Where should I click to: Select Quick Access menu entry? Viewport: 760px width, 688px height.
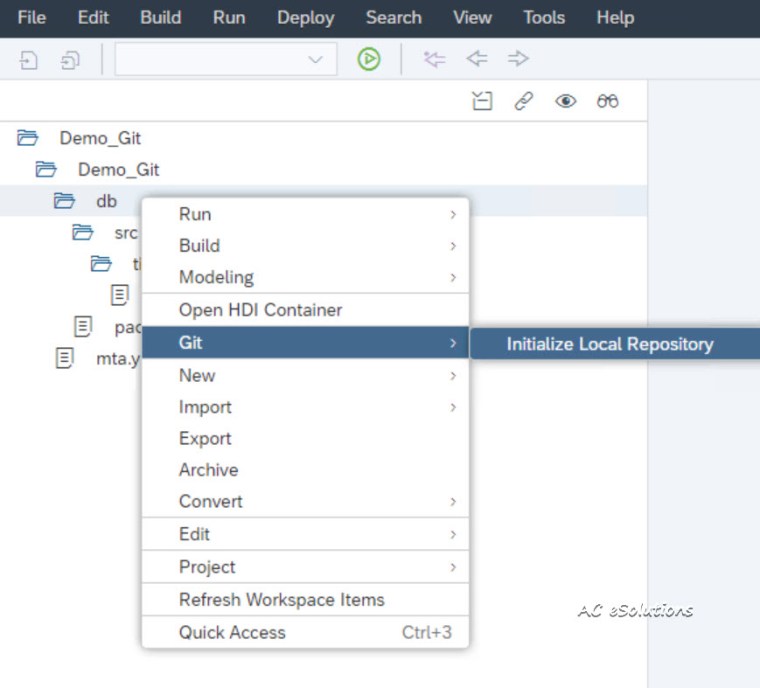(232, 632)
